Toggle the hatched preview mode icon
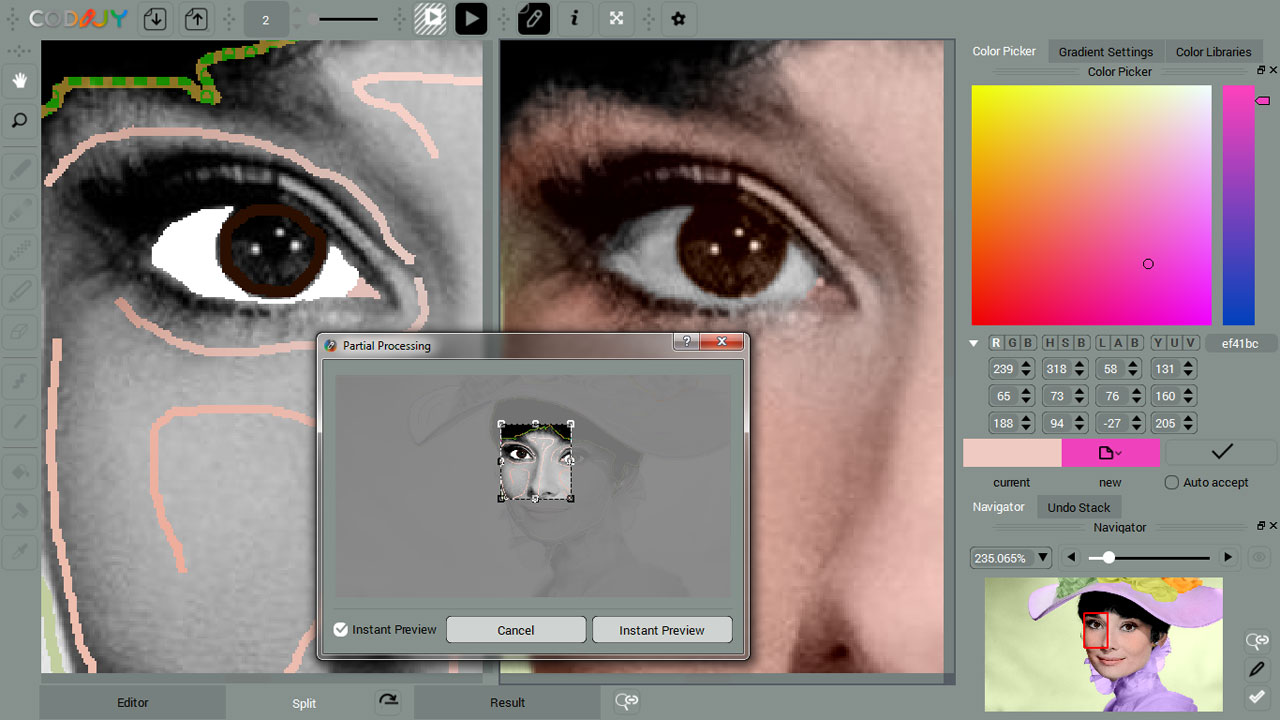This screenshot has height=720, width=1280. (431, 19)
